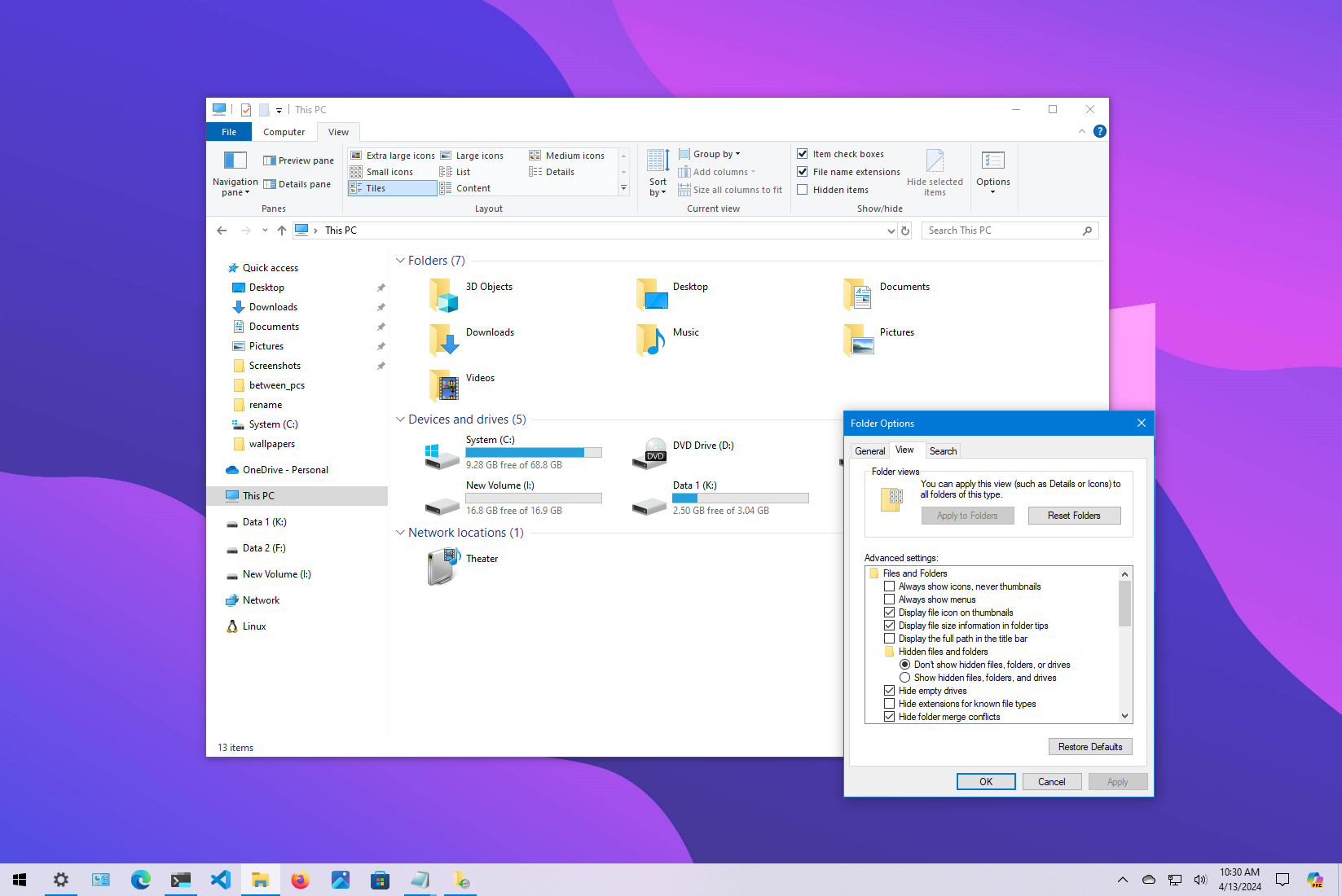
Task: Switch to Search tab in Folder Options
Action: click(x=944, y=451)
